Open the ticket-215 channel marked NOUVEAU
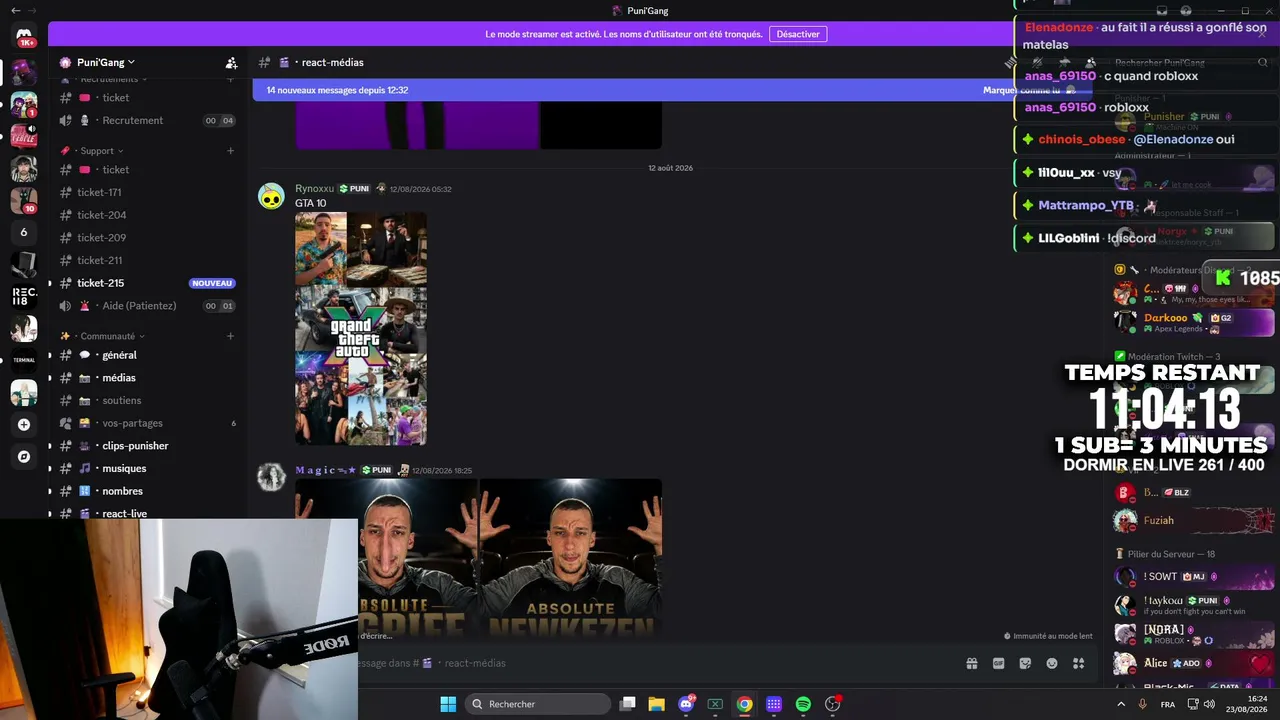1280x720 pixels. pos(148,283)
